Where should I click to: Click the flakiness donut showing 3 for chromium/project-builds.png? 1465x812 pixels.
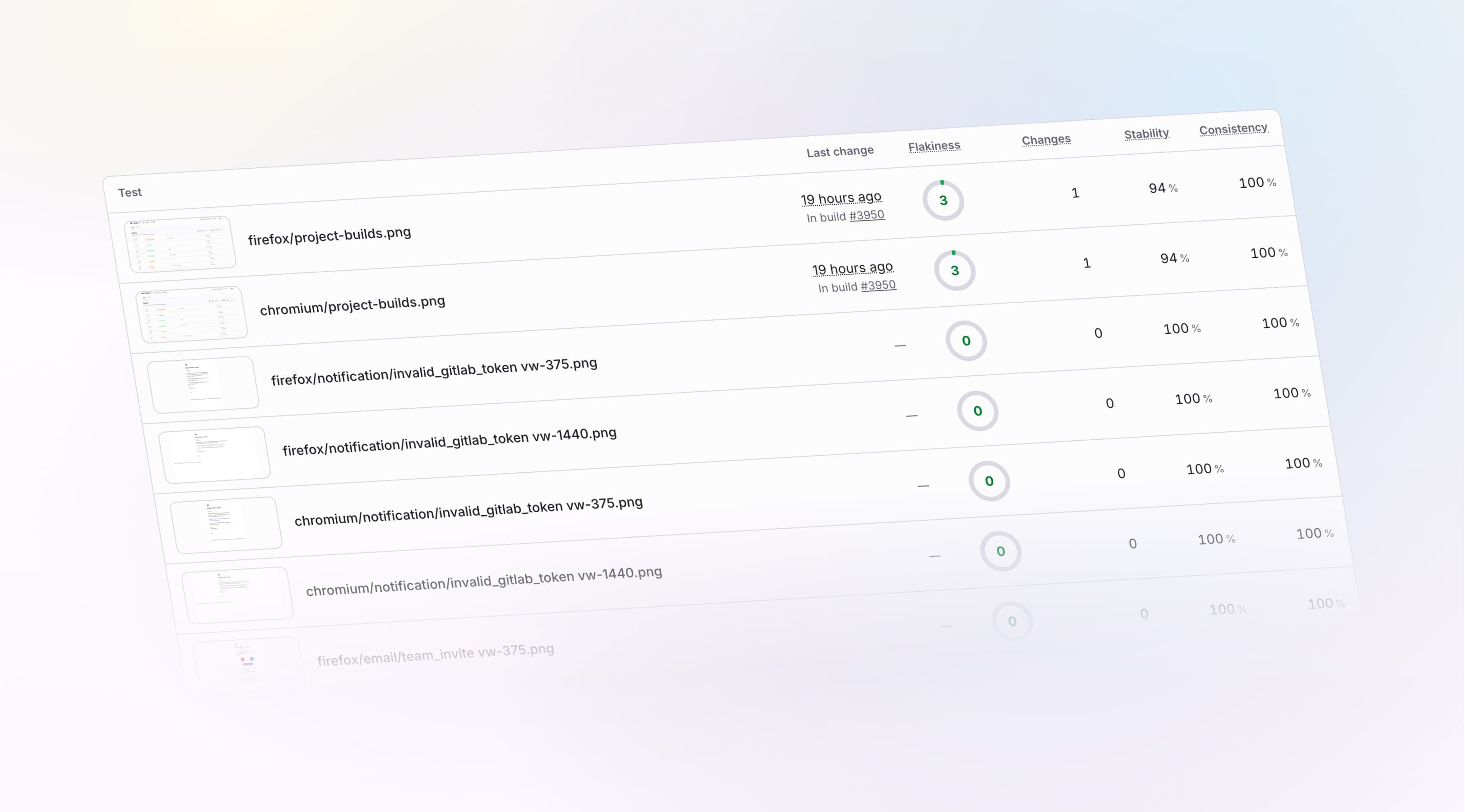coord(955,271)
